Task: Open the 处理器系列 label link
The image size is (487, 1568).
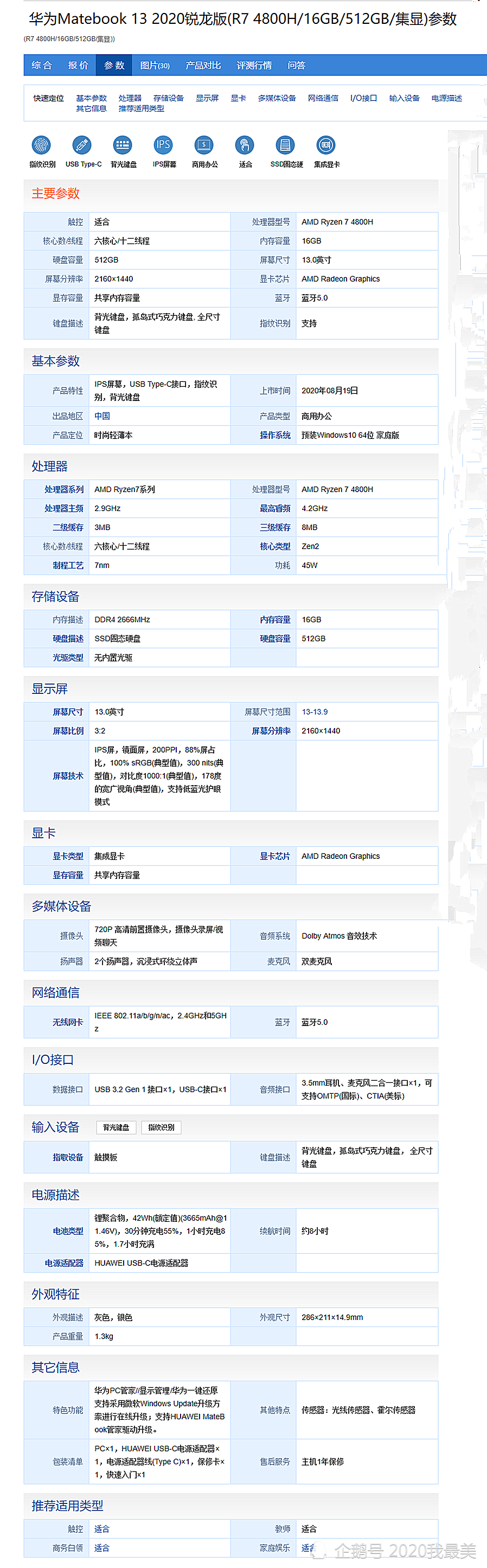Action: pos(64,489)
